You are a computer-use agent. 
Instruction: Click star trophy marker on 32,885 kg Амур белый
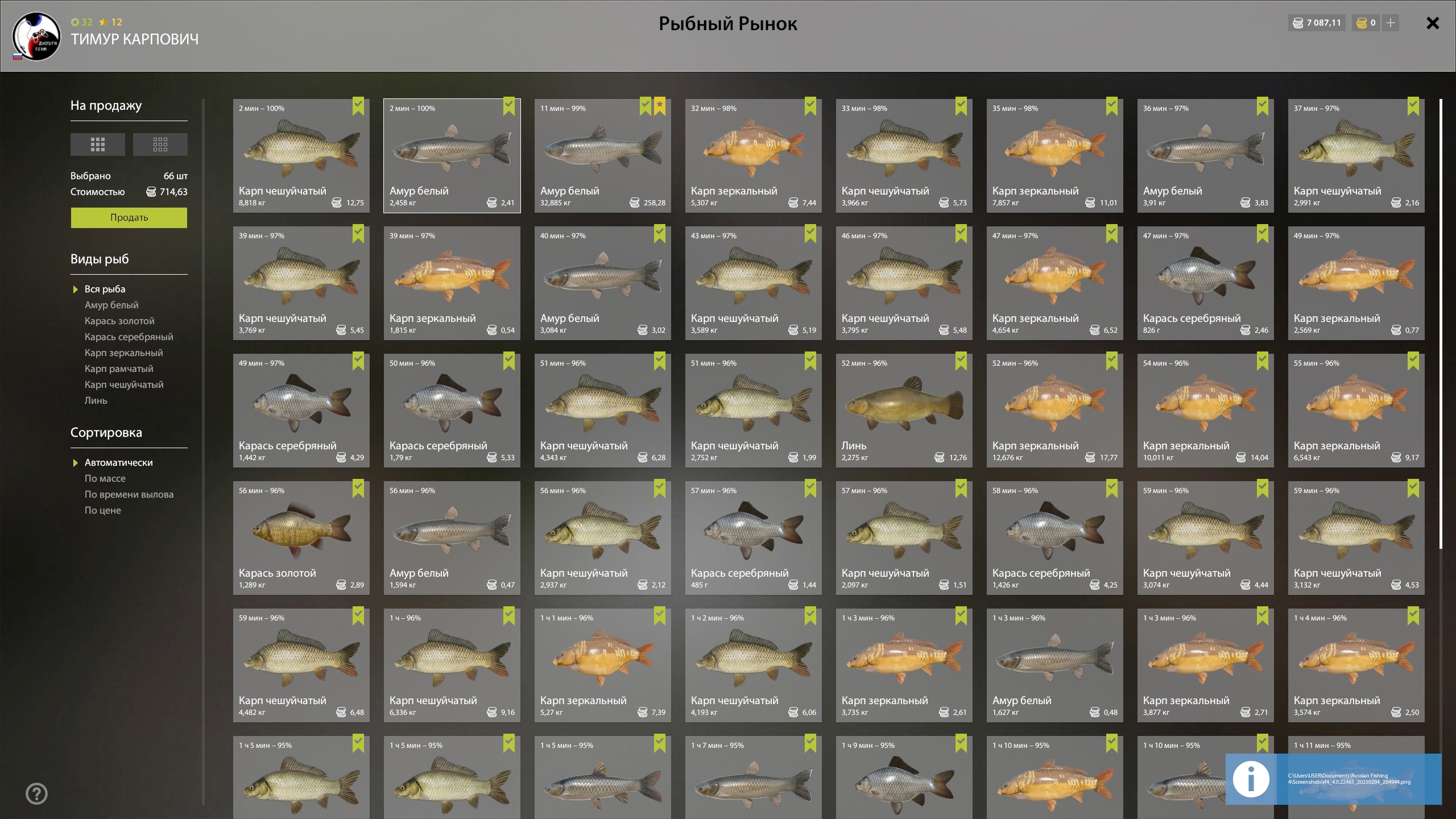(660, 106)
